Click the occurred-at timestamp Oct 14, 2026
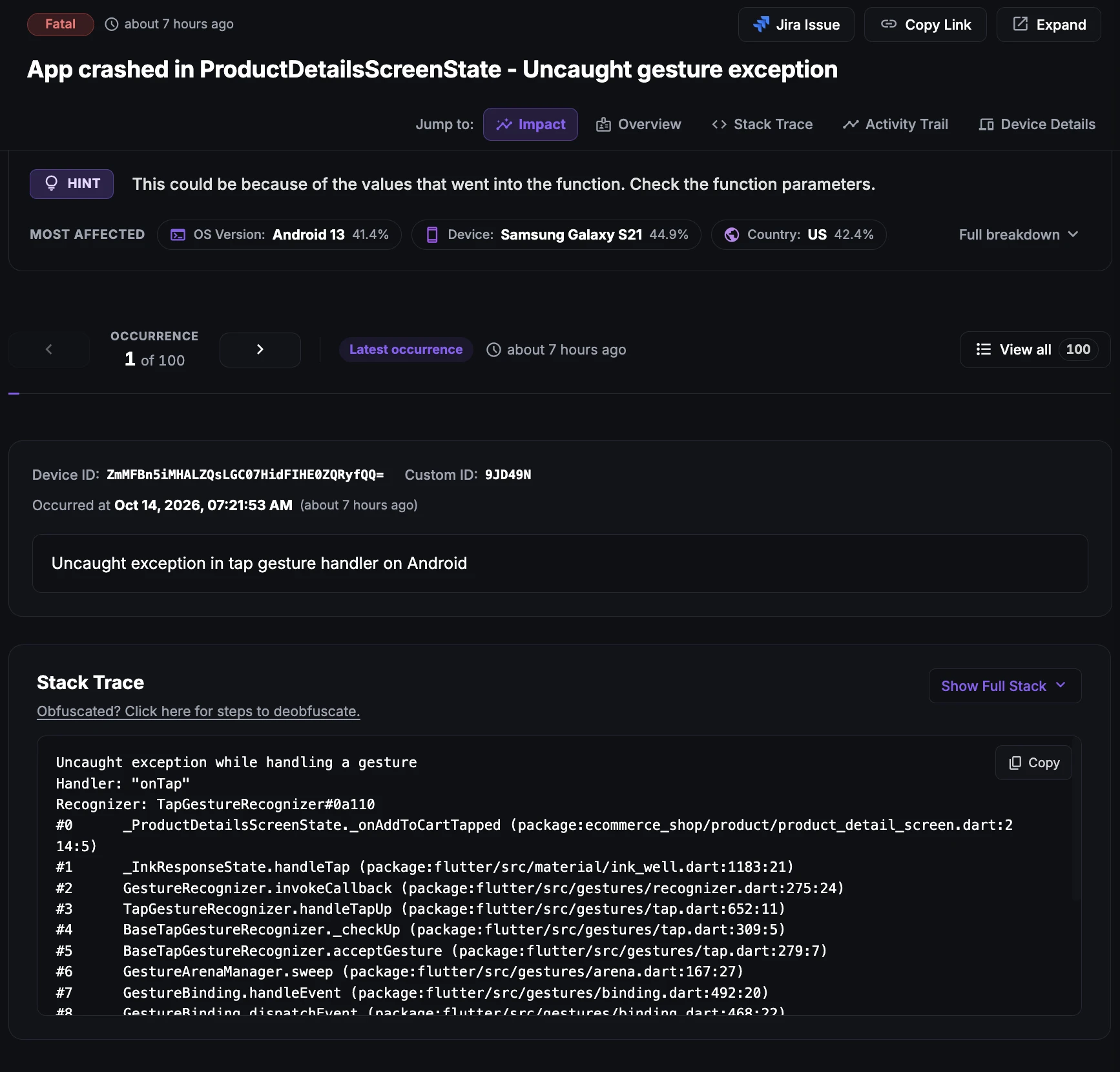Screen dimensions: 1120x1072 coord(203,505)
